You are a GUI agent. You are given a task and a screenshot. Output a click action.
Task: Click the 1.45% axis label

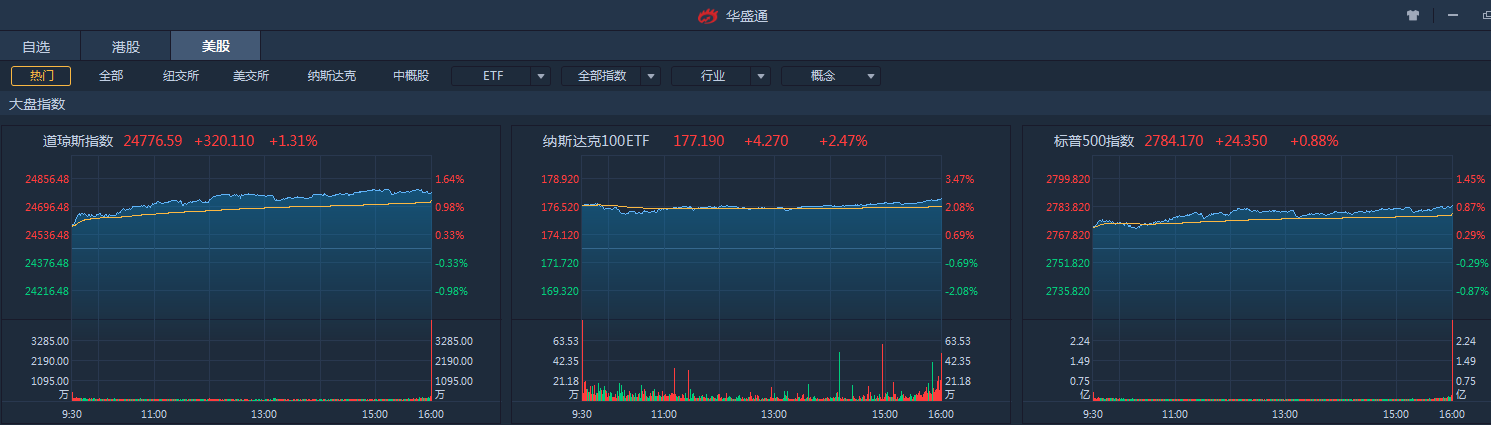click(1470, 179)
